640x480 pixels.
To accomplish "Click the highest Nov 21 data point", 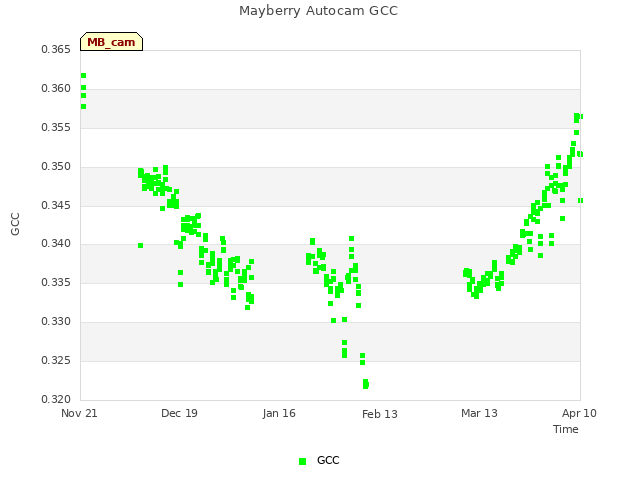I will [x=83, y=76].
